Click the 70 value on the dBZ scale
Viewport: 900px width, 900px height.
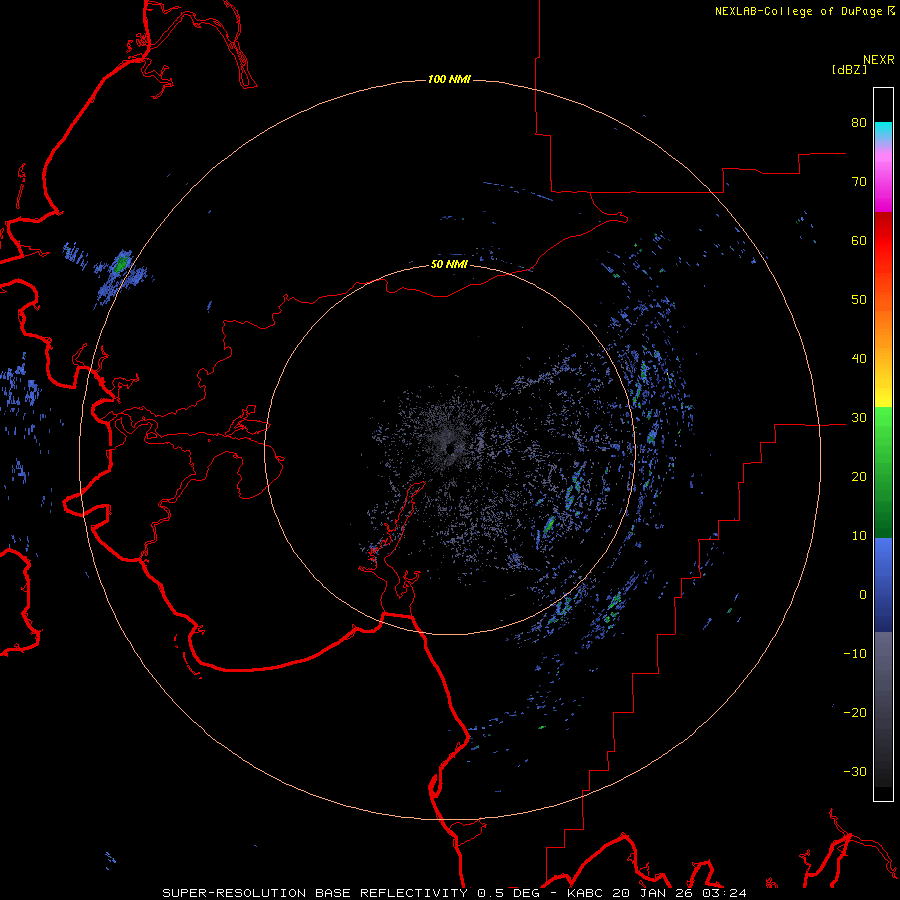(859, 181)
